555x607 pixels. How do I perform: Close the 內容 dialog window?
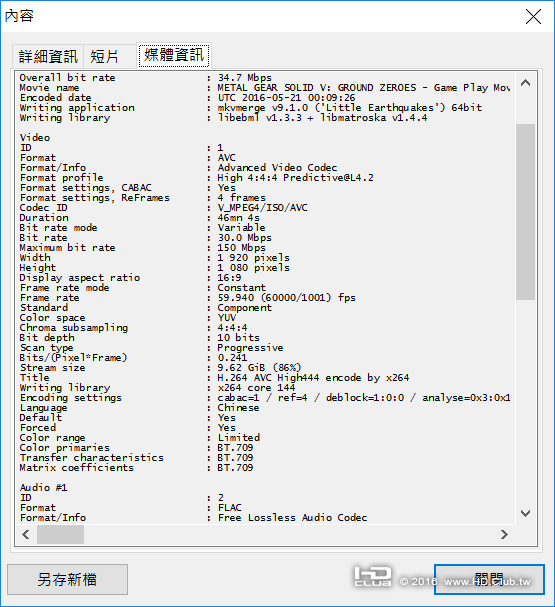tap(533, 16)
